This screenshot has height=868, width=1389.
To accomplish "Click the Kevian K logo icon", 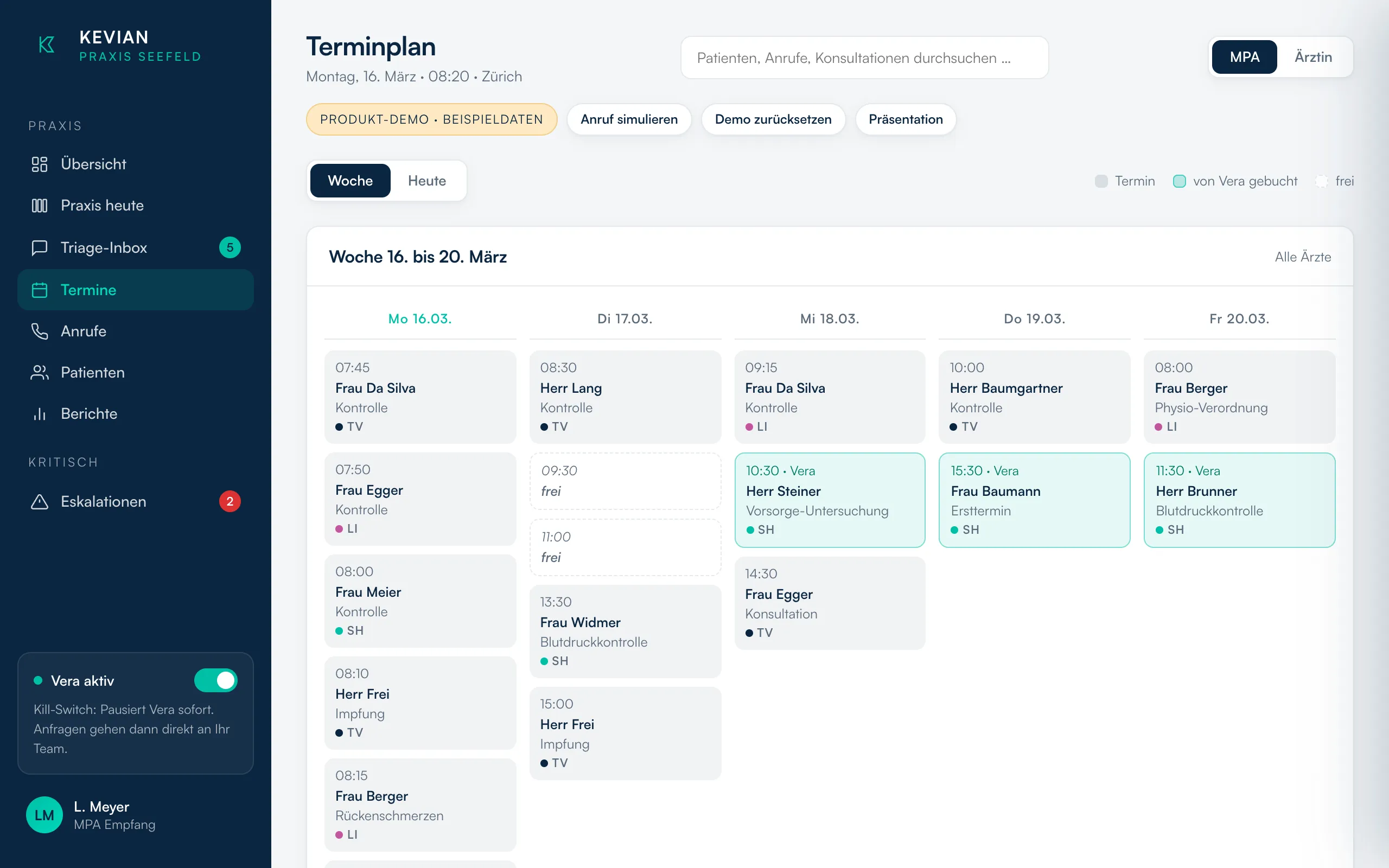I will click(47, 45).
